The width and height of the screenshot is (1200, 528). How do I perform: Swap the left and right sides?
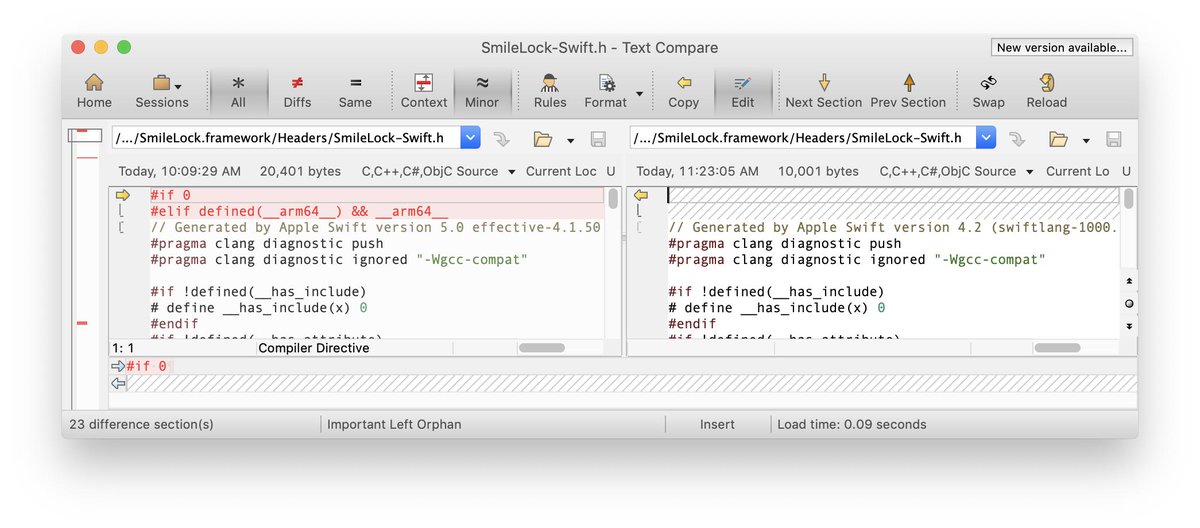(989, 90)
